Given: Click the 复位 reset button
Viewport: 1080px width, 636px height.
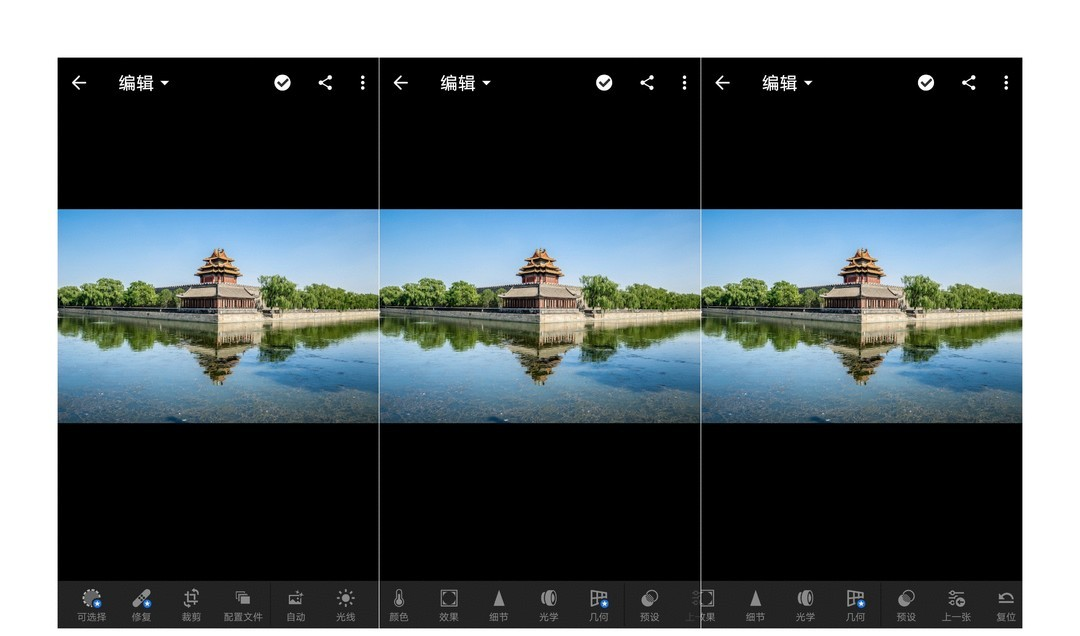Looking at the screenshot, I should (1006, 604).
